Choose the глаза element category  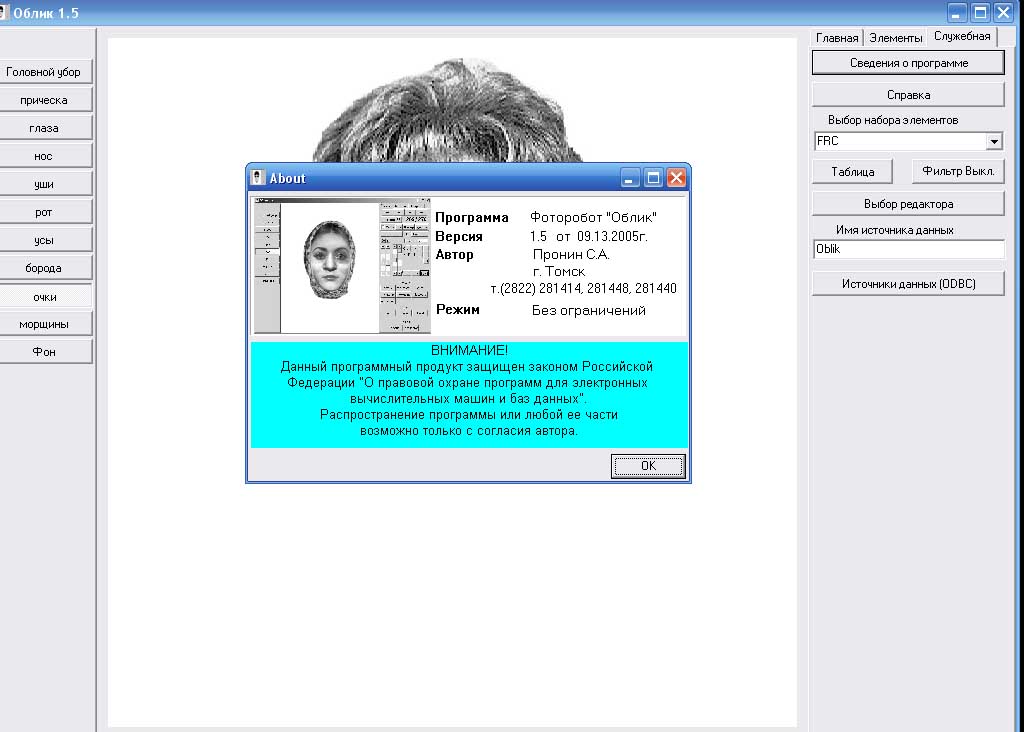click(x=44, y=128)
